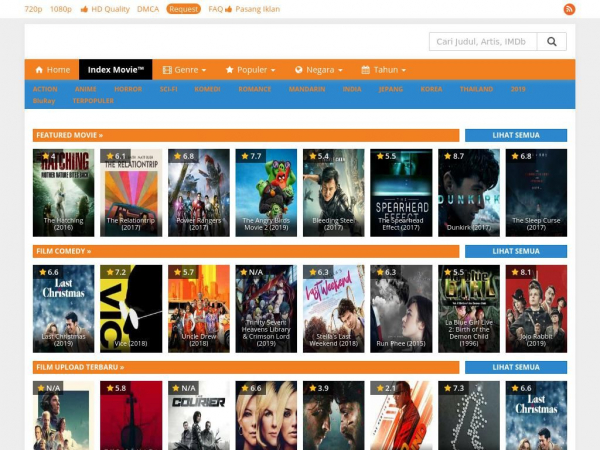Open Jojo Rabbit (2019) poster
This screenshot has height=450, width=600.
click(536, 309)
